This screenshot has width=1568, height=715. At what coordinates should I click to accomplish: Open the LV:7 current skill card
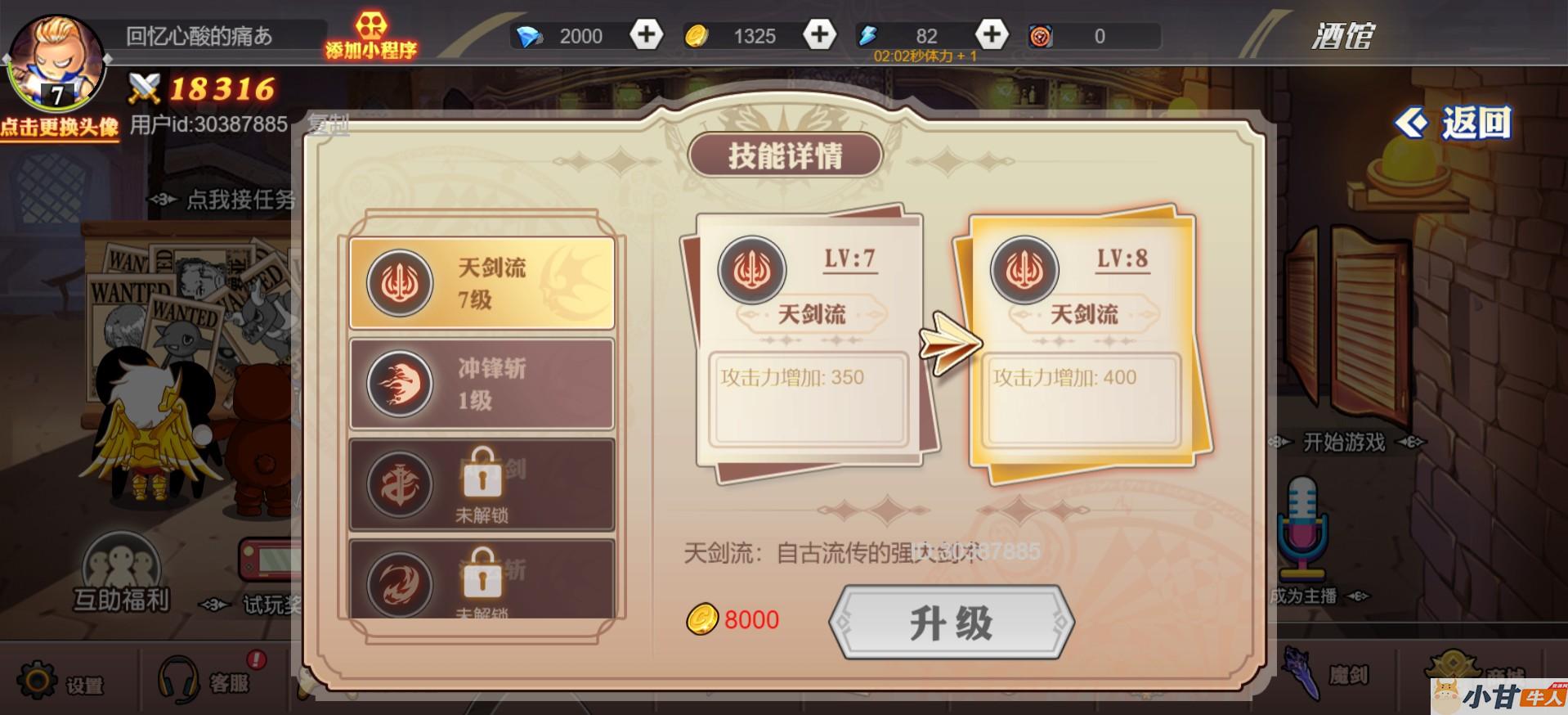[x=809, y=344]
